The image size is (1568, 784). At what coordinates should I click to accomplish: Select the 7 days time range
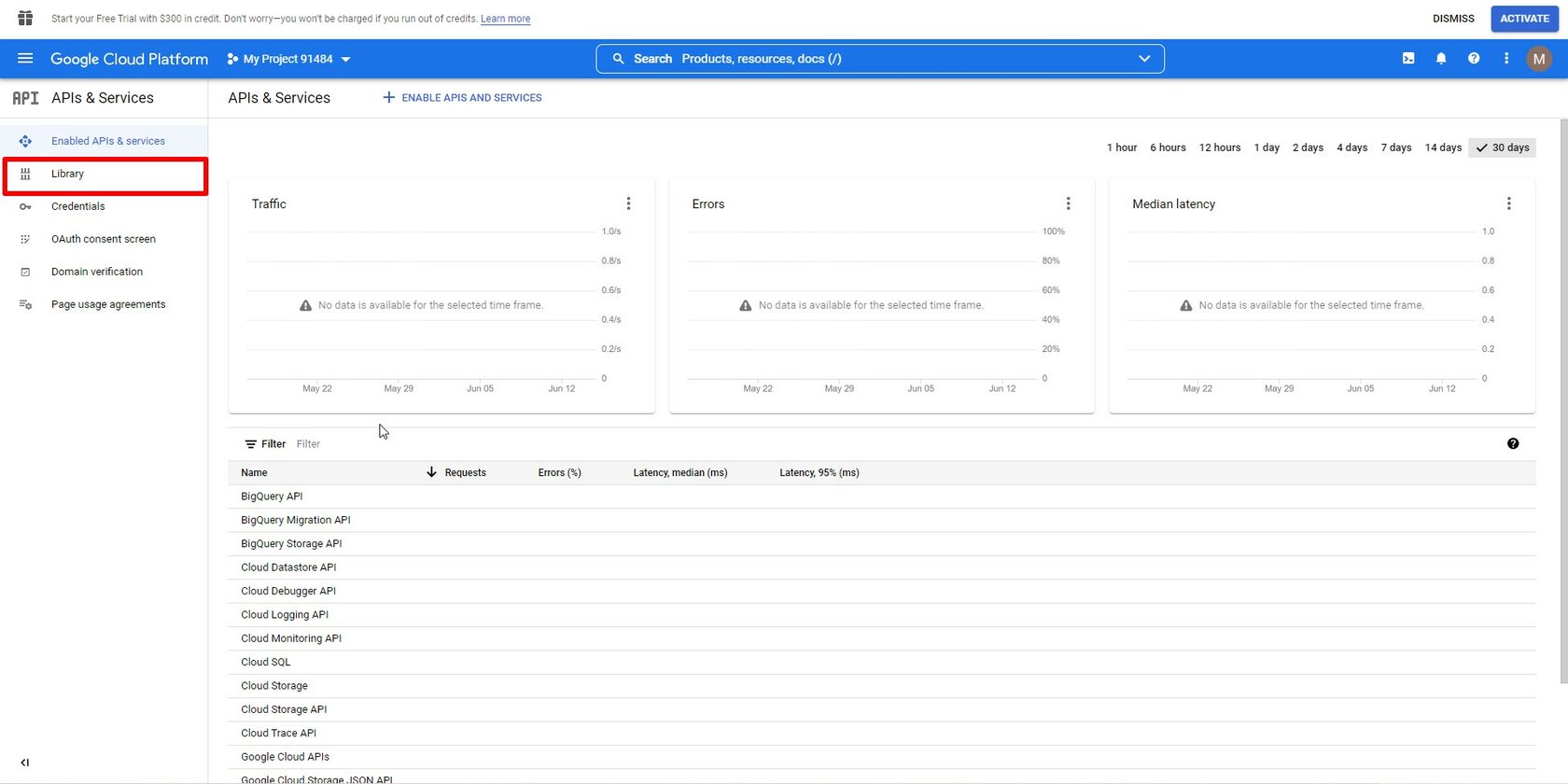1396,147
